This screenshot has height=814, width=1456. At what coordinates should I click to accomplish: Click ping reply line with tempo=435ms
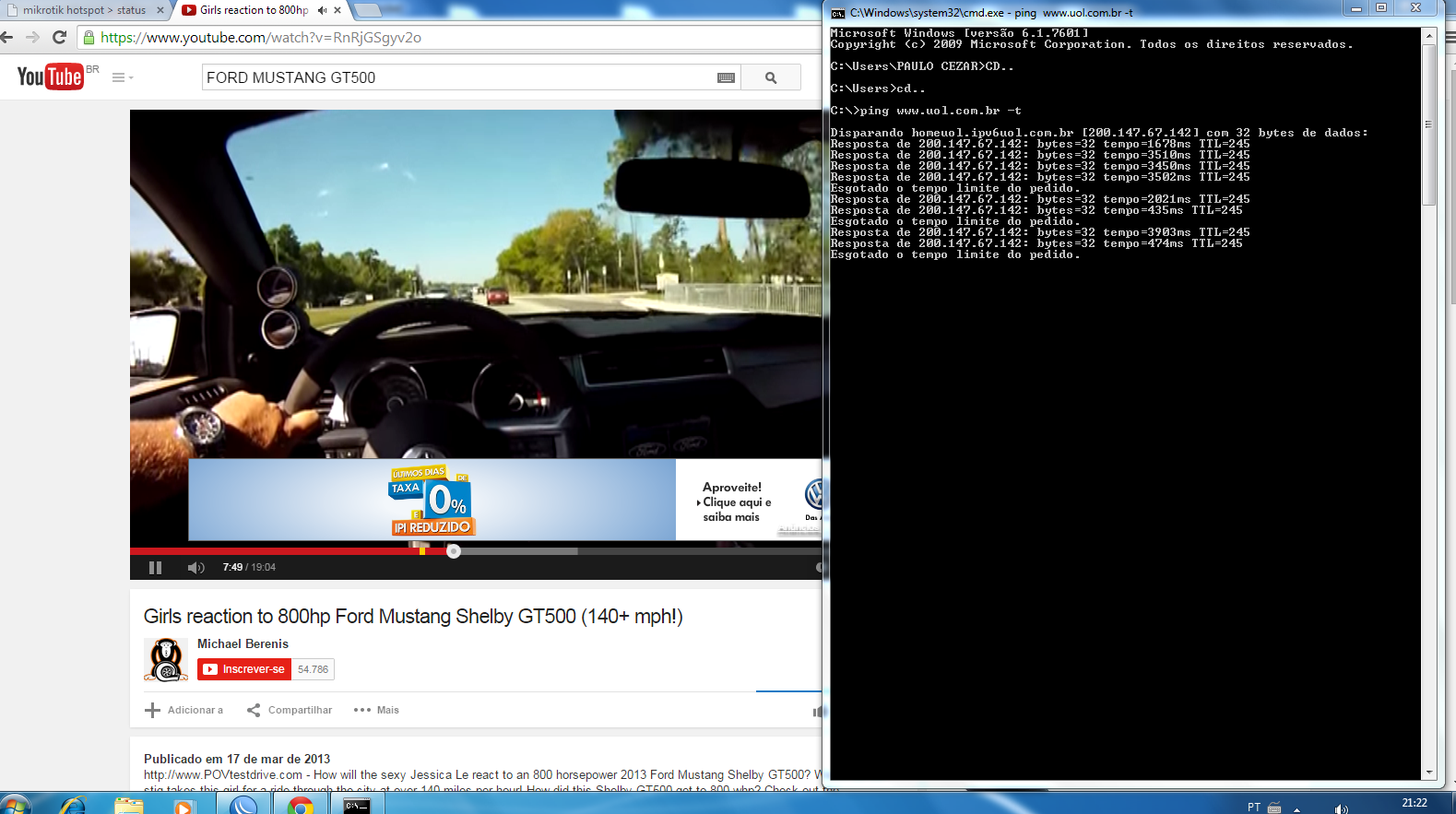pos(1036,210)
